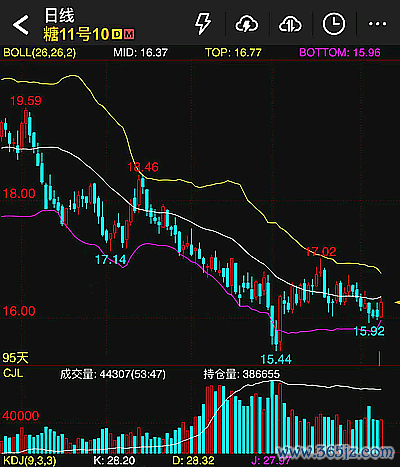Open the three-dots more menu

[377, 24]
